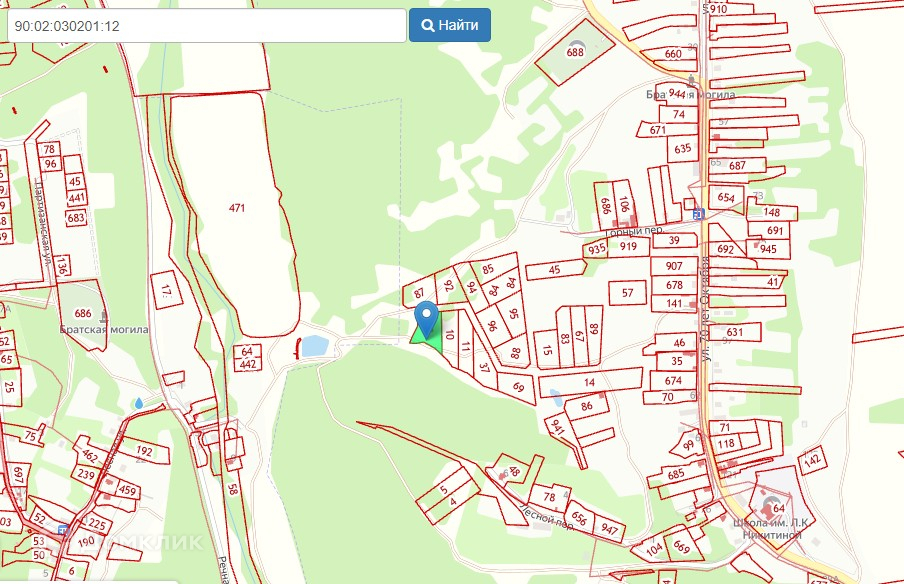This screenshot has height=584, width=904.
Task: Select parcel 142 near the school
Action: click(812, 461)
